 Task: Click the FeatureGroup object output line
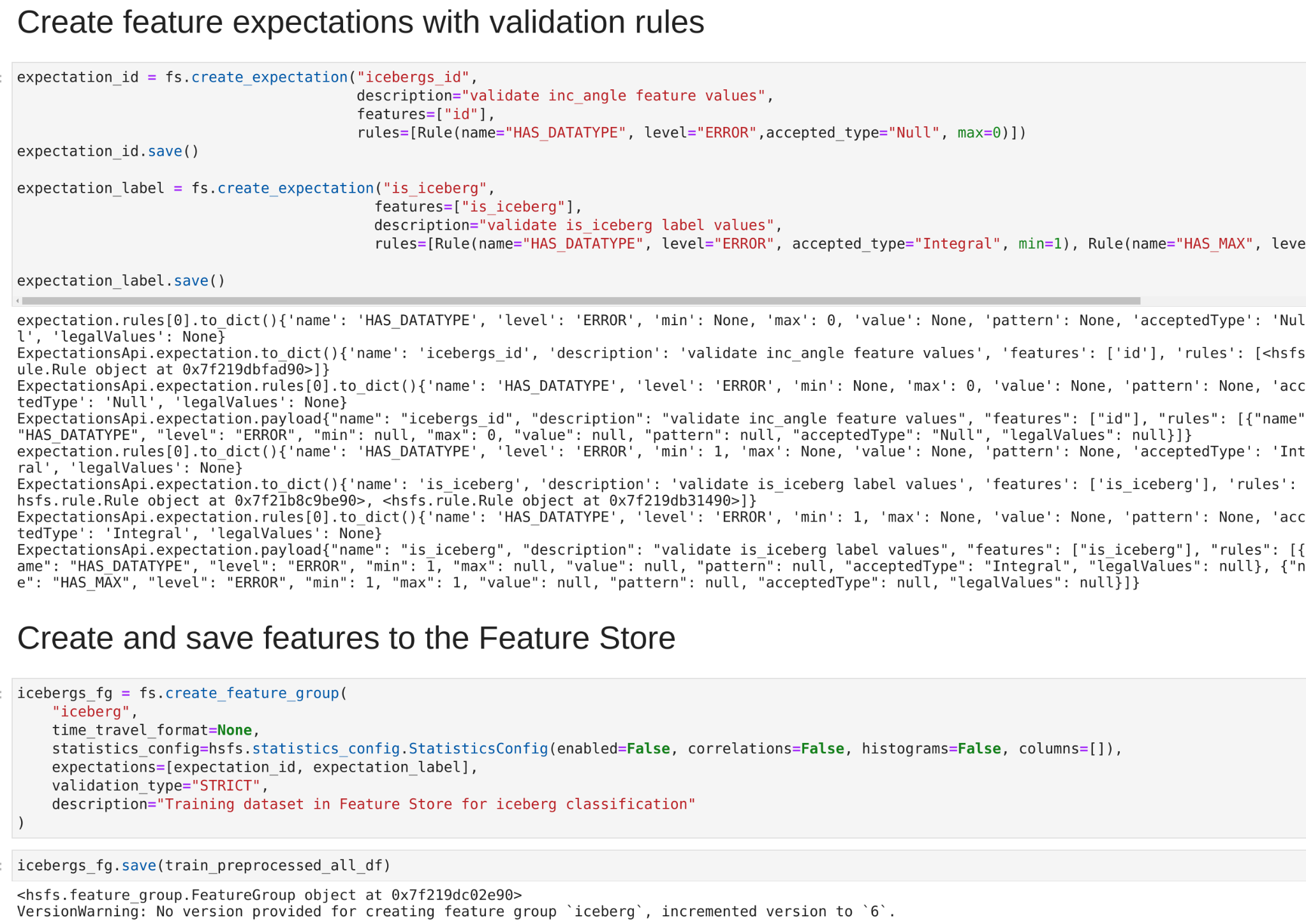point(268,894)
